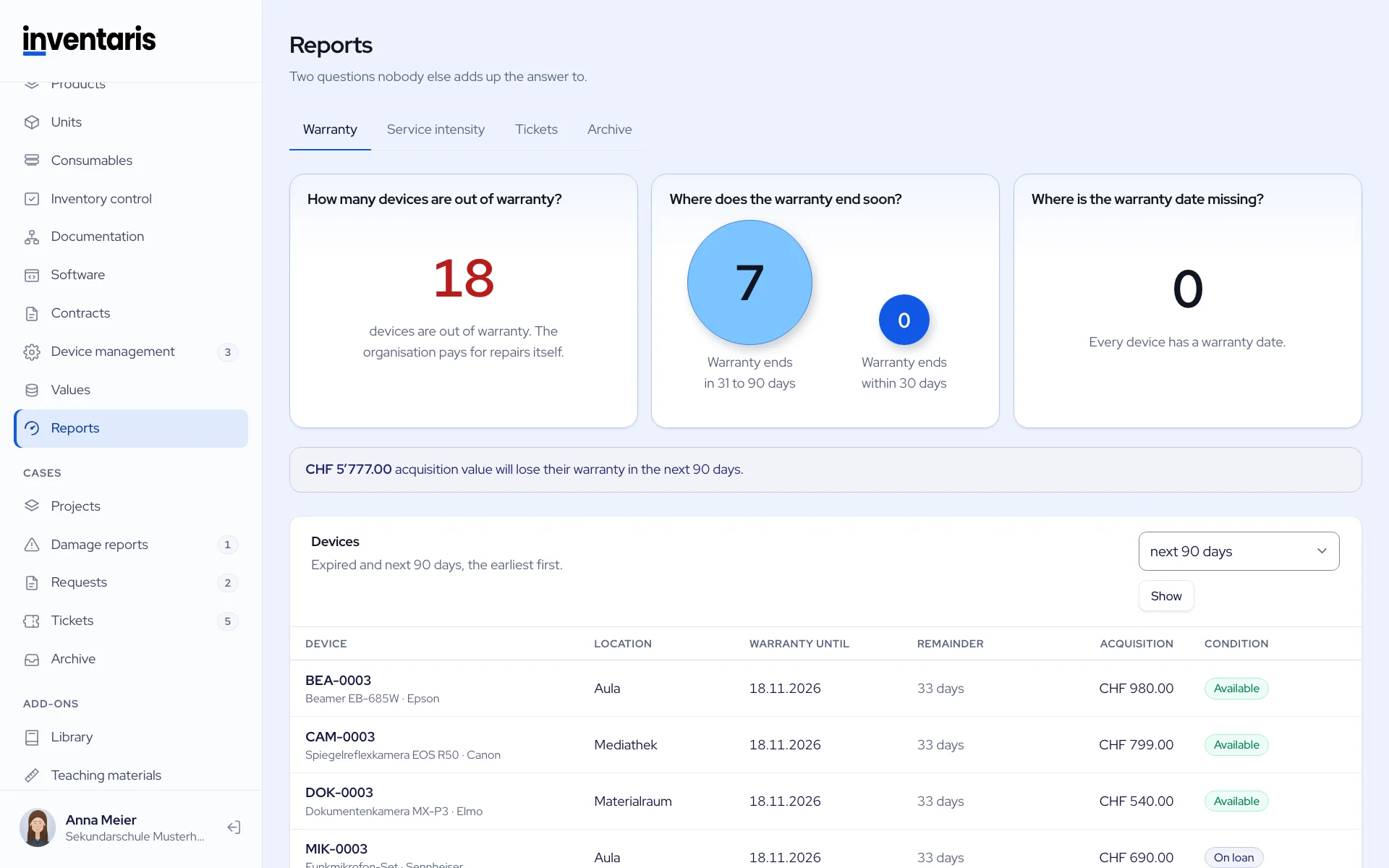
Task: Open the next 90 days dropdown
Action: coord(1239,551)
